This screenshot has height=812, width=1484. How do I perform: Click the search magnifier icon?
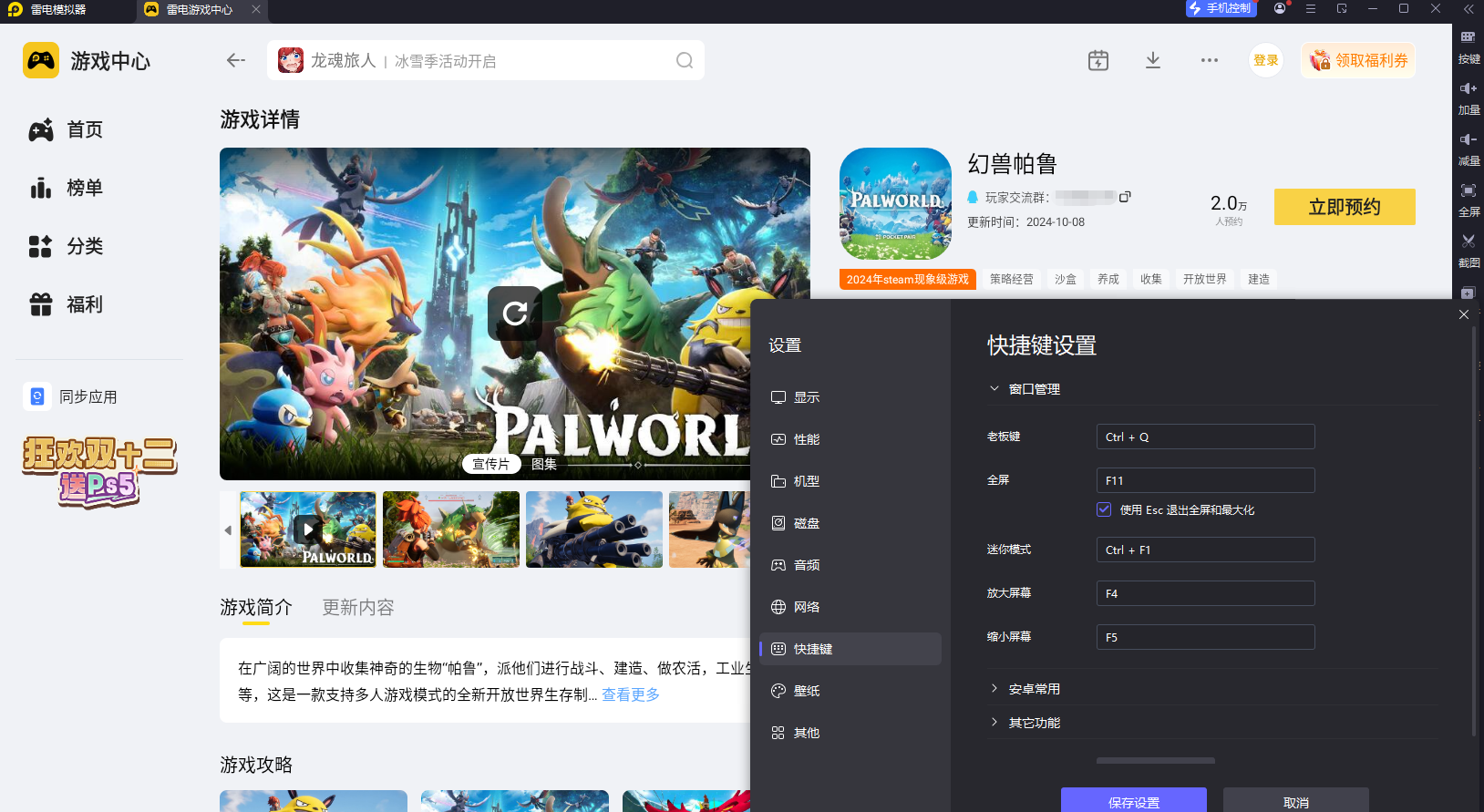click(x=685, y=60)
